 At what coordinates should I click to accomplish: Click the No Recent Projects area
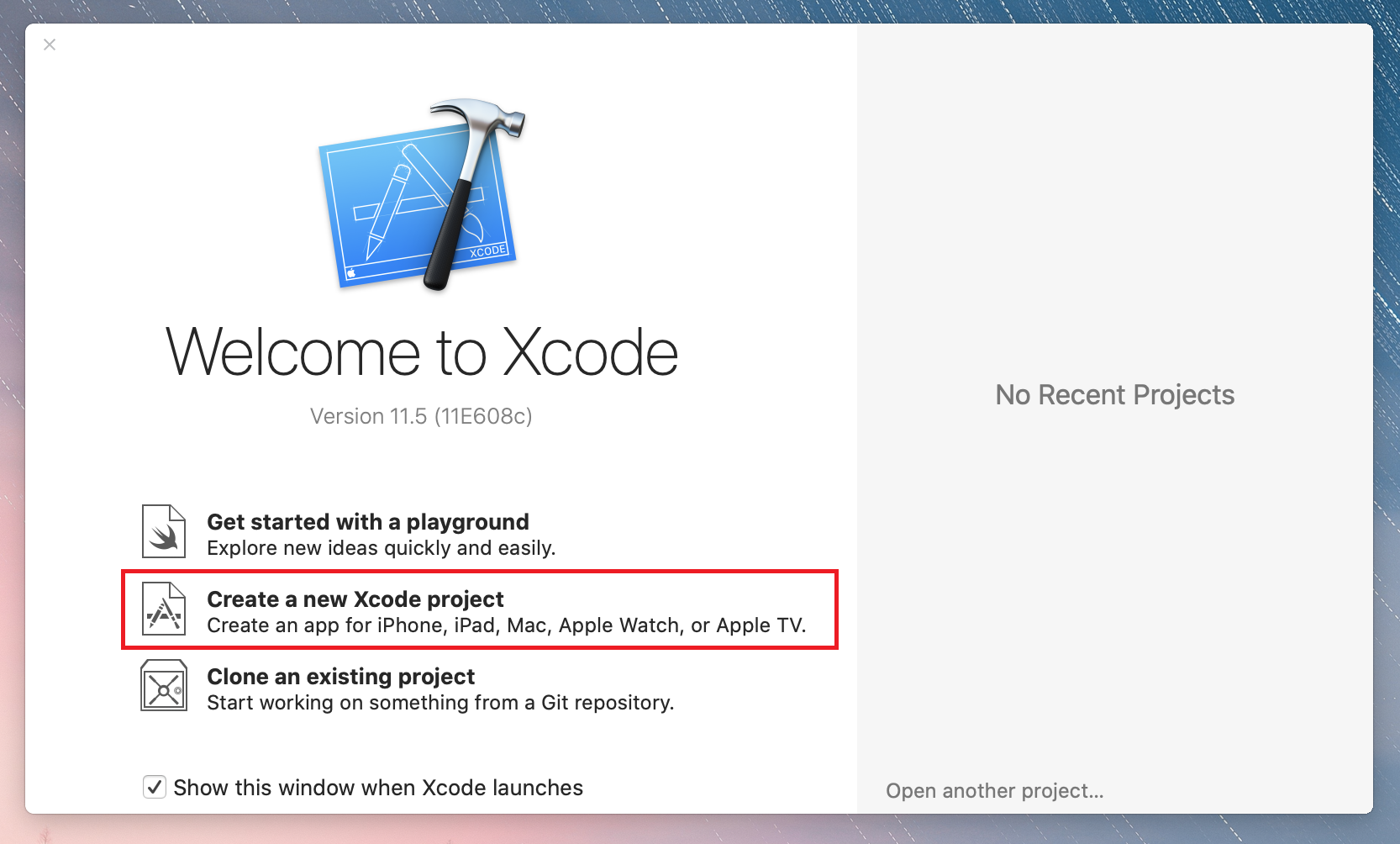click(1114, 394)
